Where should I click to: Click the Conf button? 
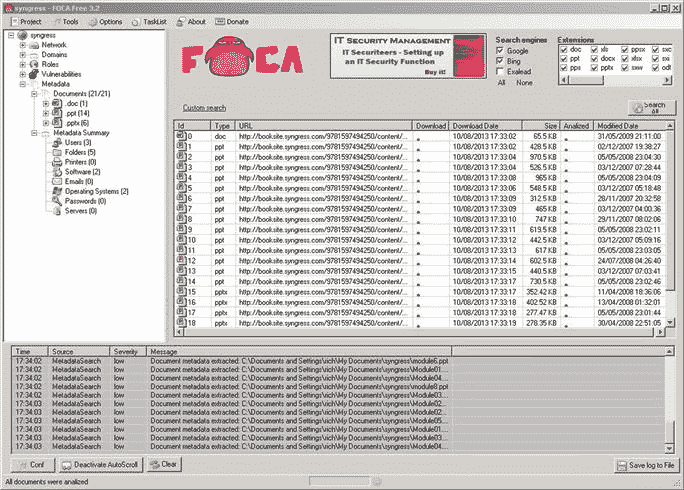pyautogui.click(x=33, y=465)
